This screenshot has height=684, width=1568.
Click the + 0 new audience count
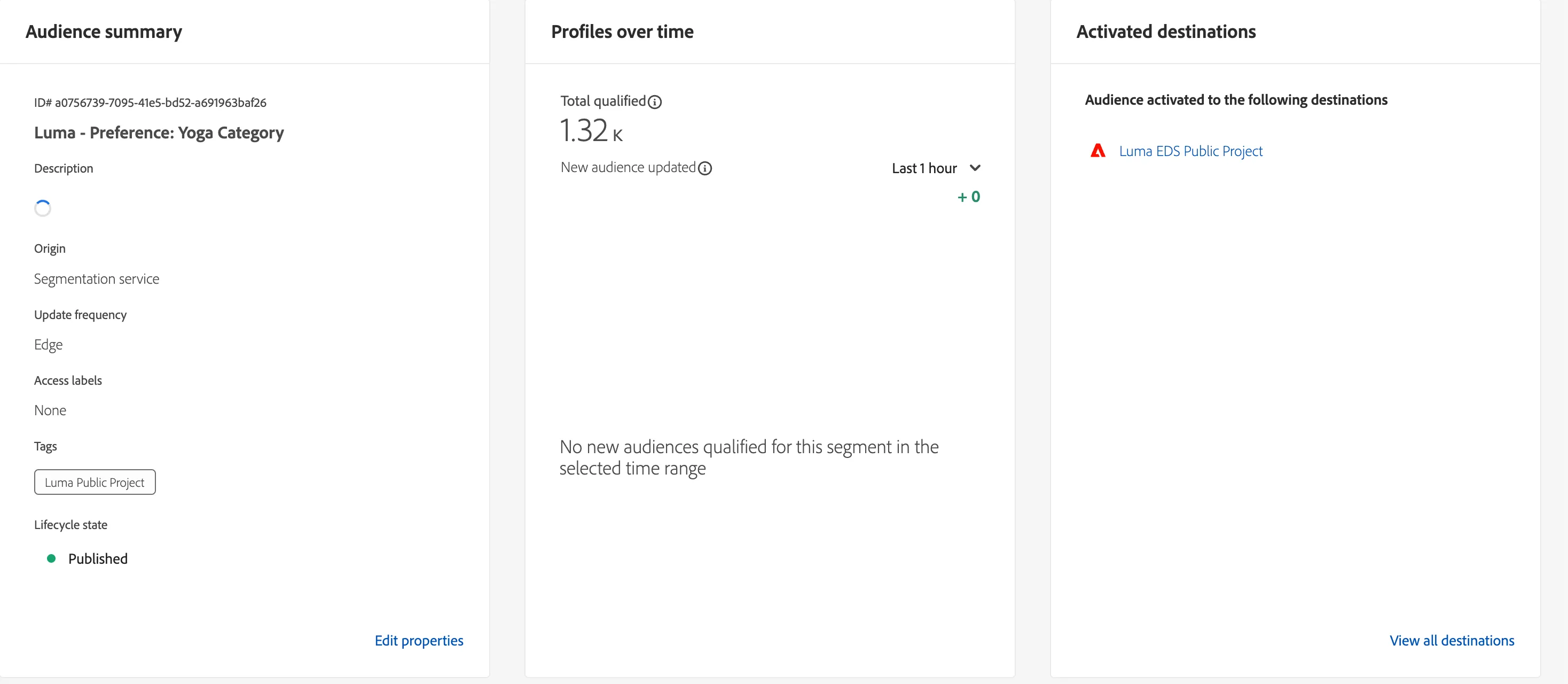tap(968, 197)
